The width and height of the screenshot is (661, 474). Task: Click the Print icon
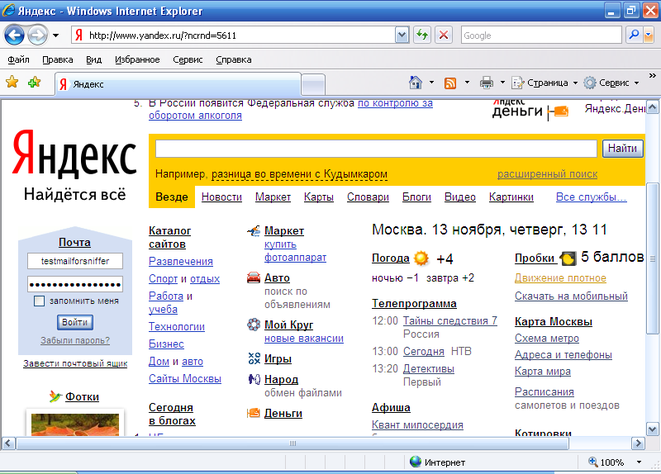coord(486,83)
